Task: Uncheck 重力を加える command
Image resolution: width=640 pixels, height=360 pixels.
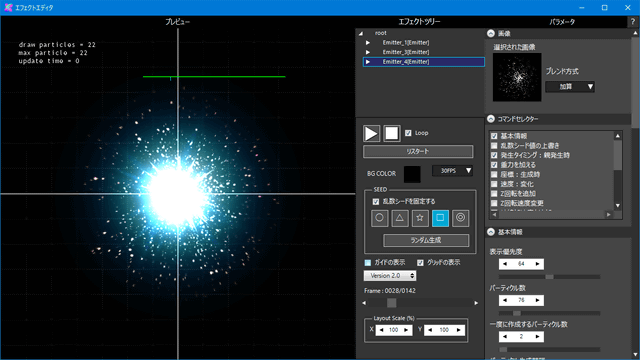Action: [494, 165]
